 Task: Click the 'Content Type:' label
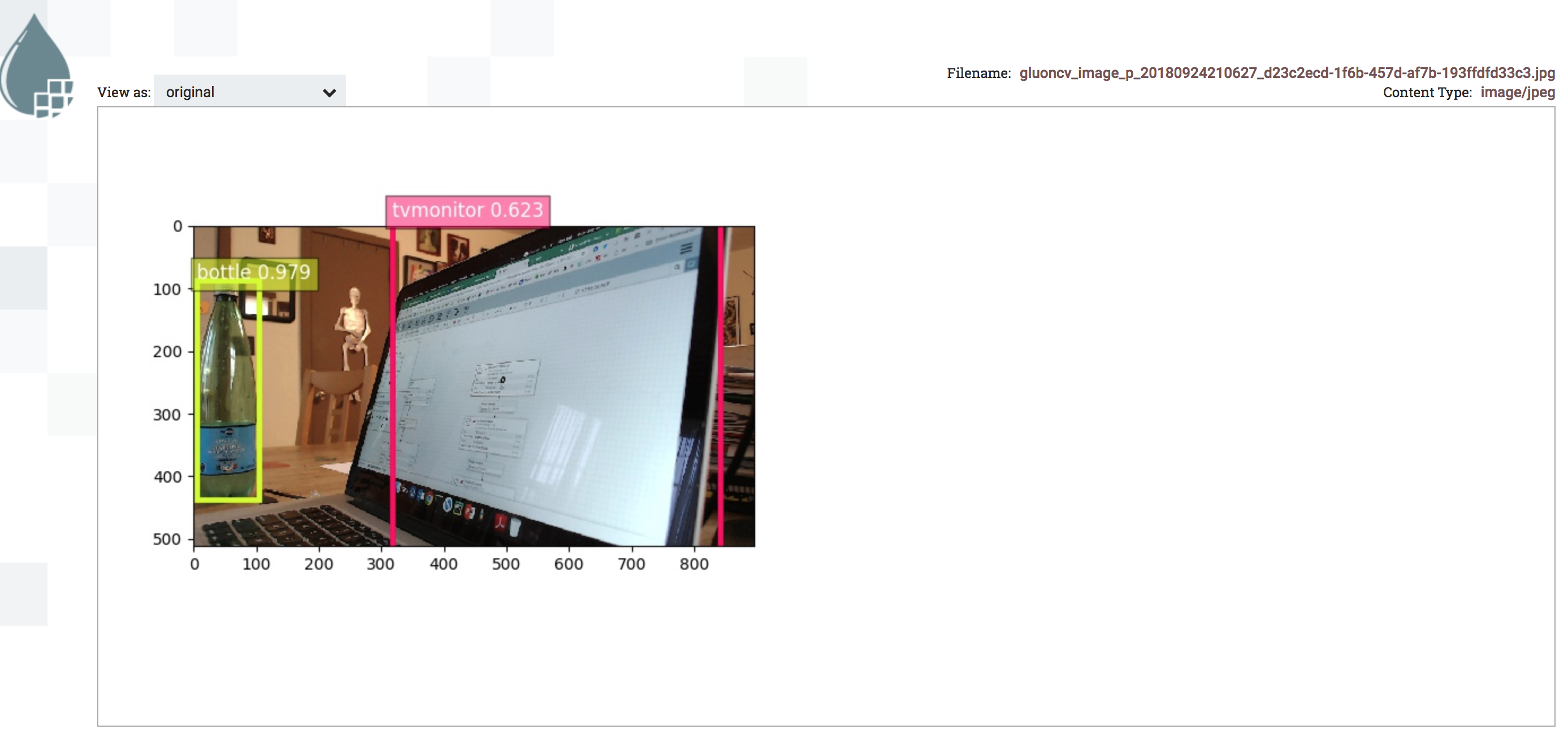click(x=1427, y=93)
